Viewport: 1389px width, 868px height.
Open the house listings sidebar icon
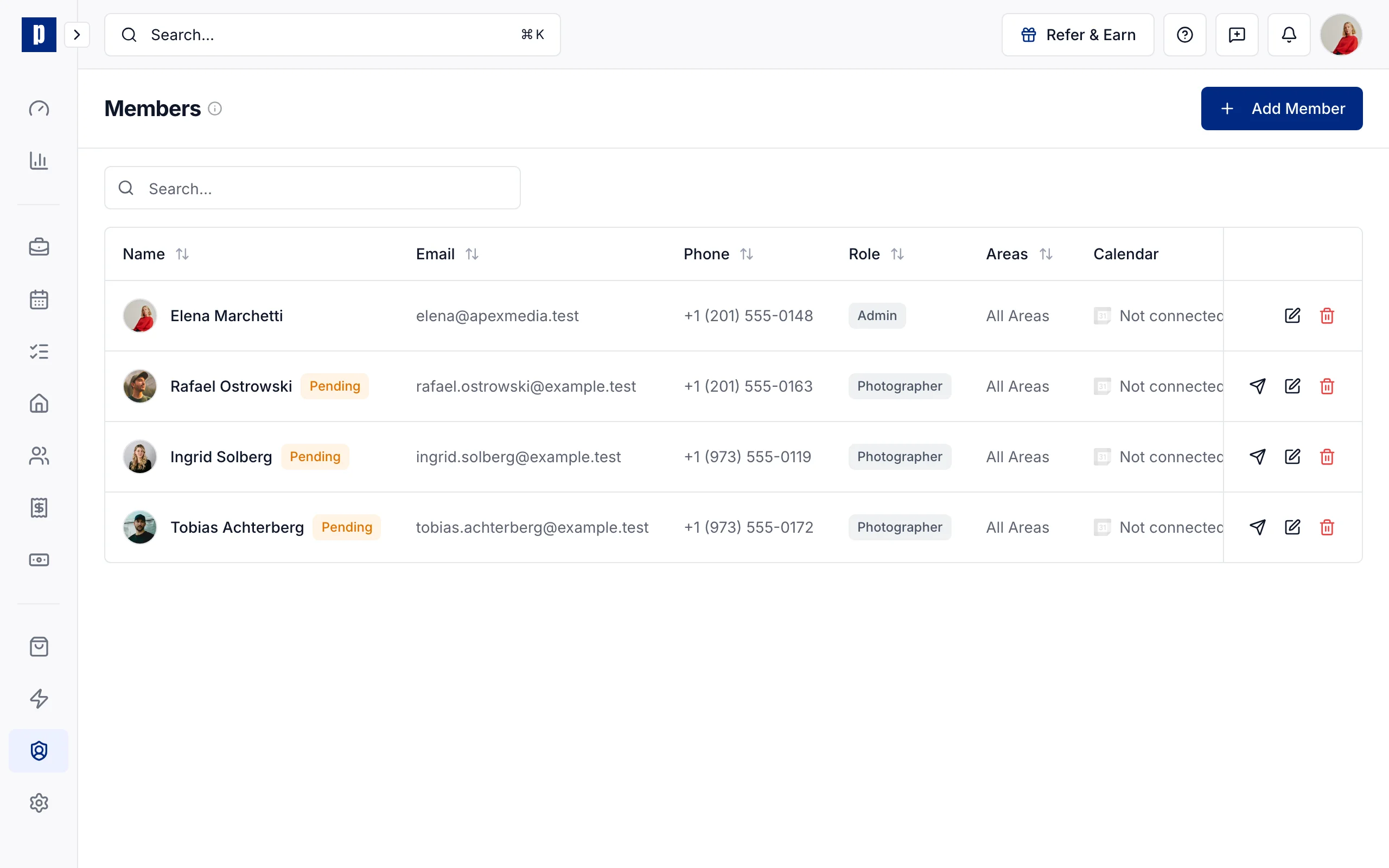[39, 404]
